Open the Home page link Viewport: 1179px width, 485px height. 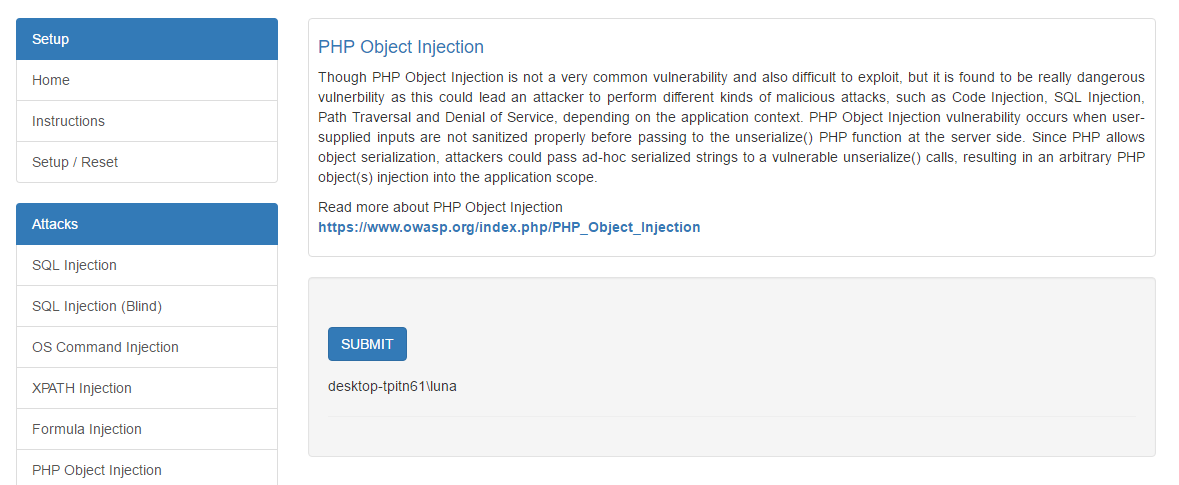click(x=147, y=80)
